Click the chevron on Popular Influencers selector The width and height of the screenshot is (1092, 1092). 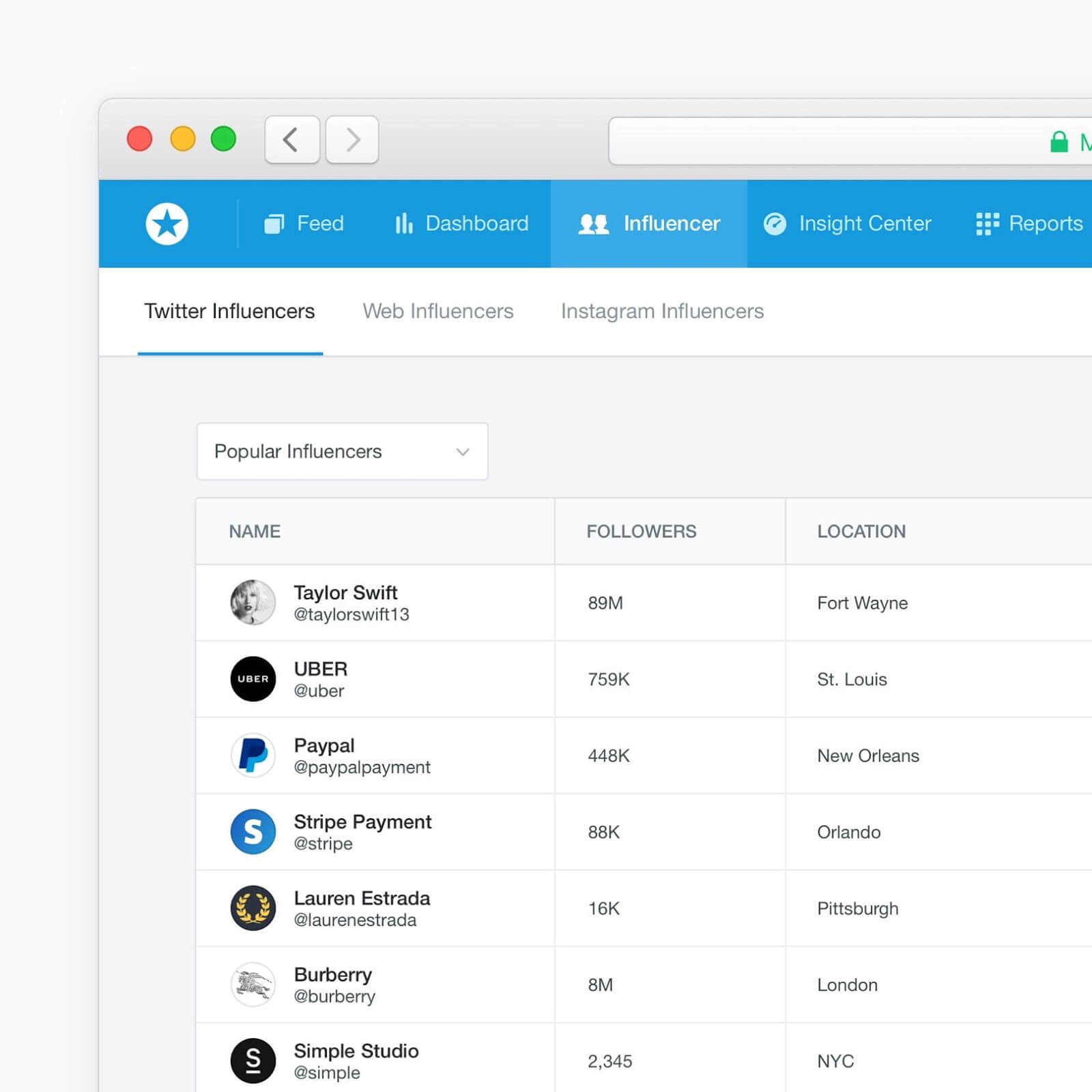tap(463, 452)
